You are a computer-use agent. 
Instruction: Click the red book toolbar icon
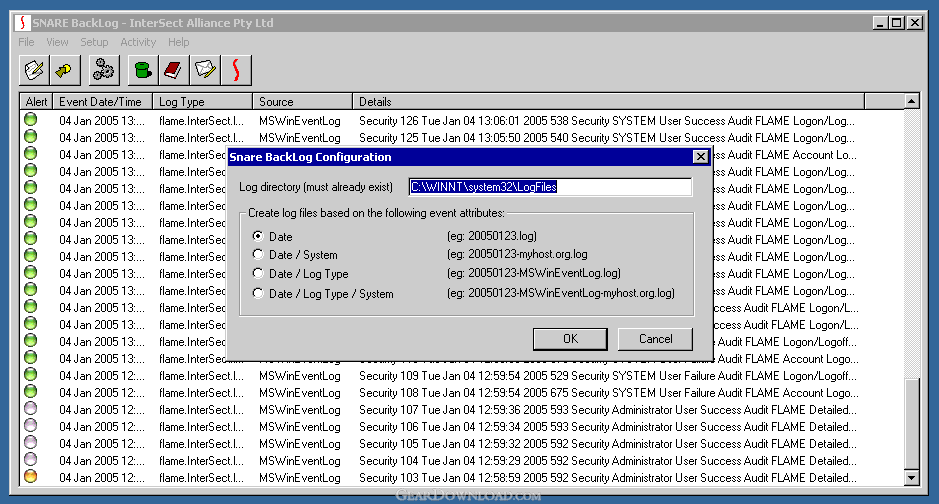tap(173, 69)
